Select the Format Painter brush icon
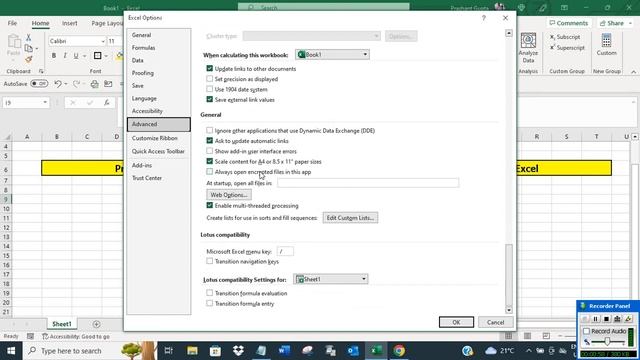The height and width of the screenshot is (360, 640). coord(28,60)
